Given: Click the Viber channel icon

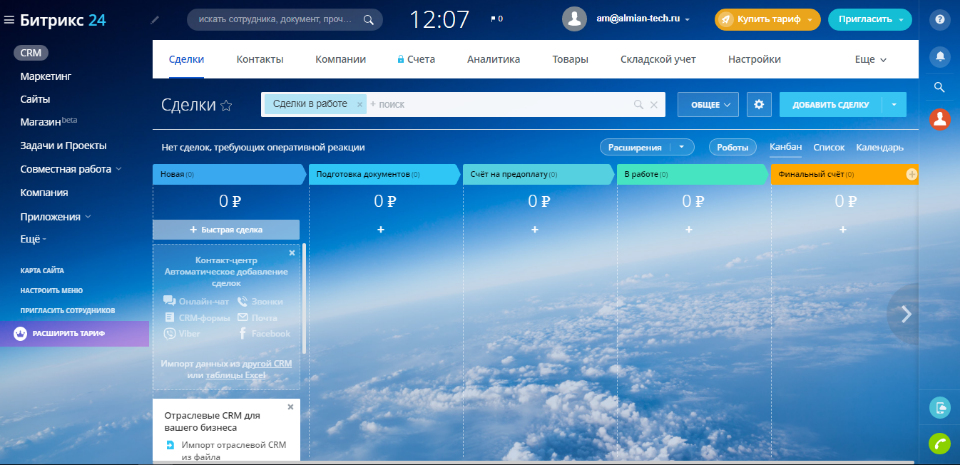Looking at the screenshot, I should pos(170,333).
